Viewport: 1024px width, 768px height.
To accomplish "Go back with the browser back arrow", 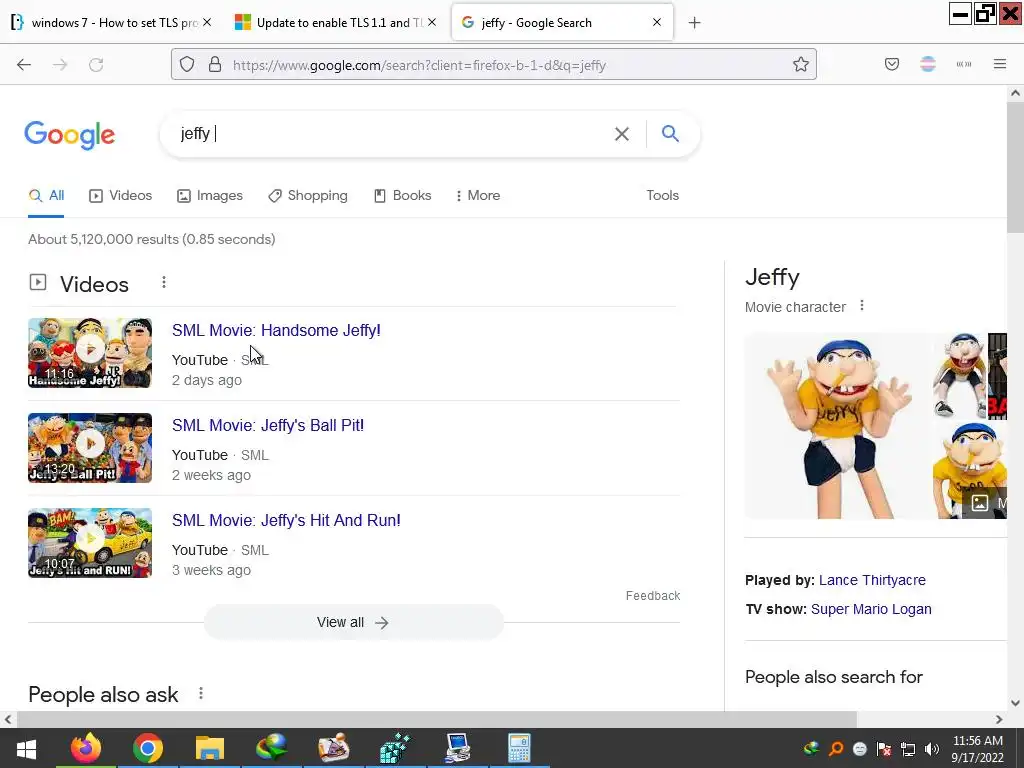I will click(24, 65).
